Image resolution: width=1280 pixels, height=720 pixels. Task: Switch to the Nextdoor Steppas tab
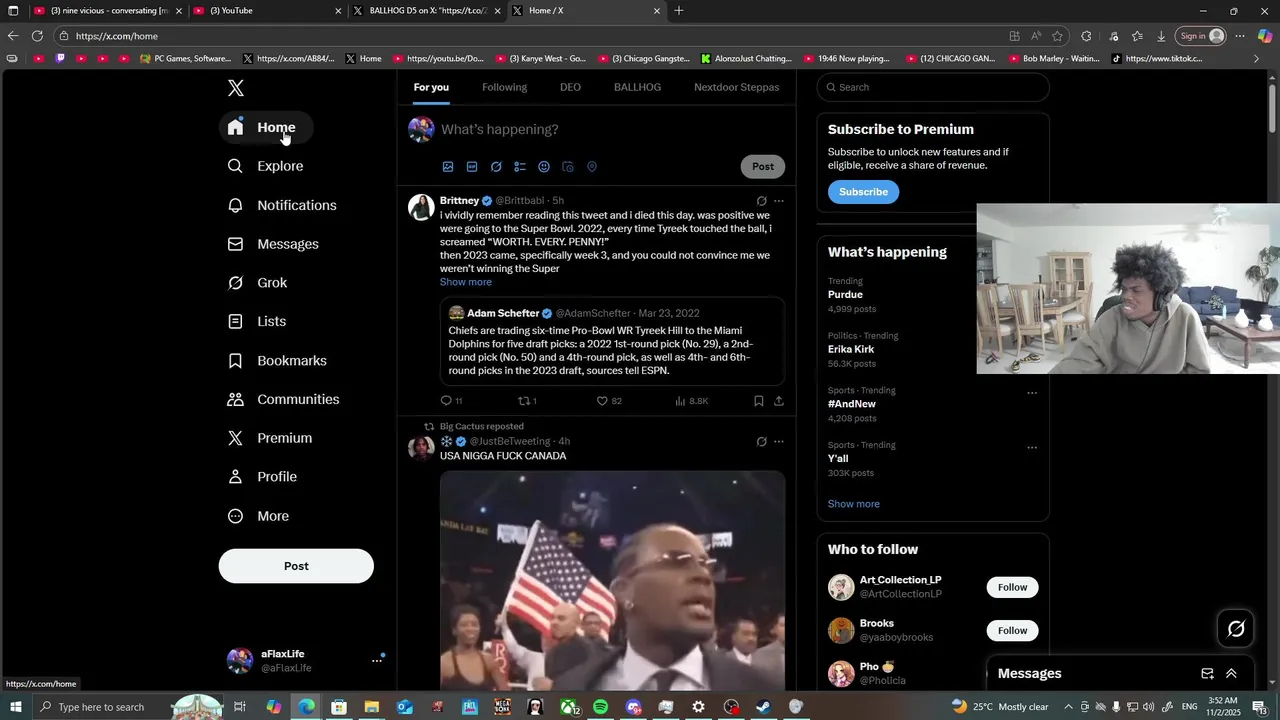737,87
